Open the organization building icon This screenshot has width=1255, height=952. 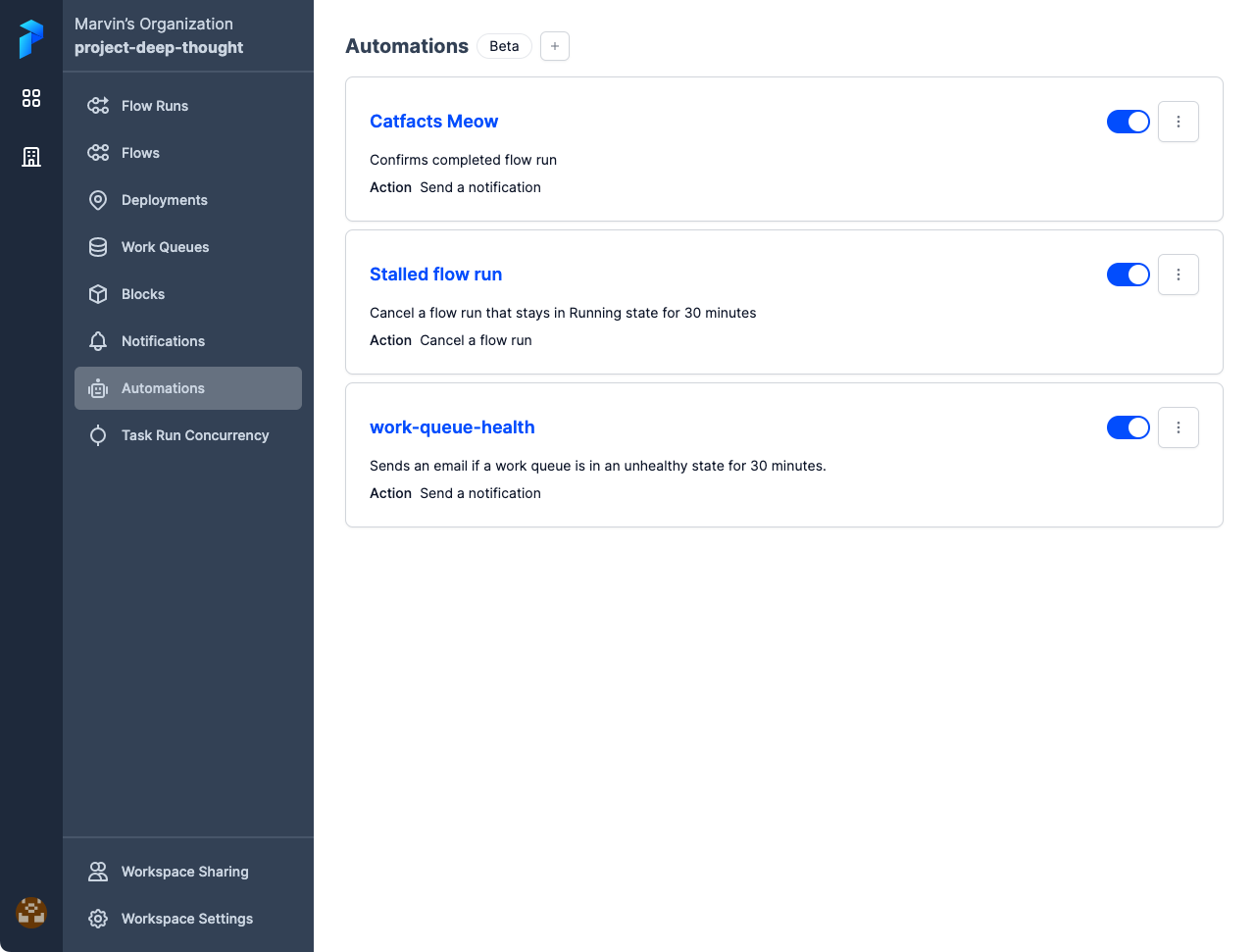pyautogui.click(x=31, y=157)
